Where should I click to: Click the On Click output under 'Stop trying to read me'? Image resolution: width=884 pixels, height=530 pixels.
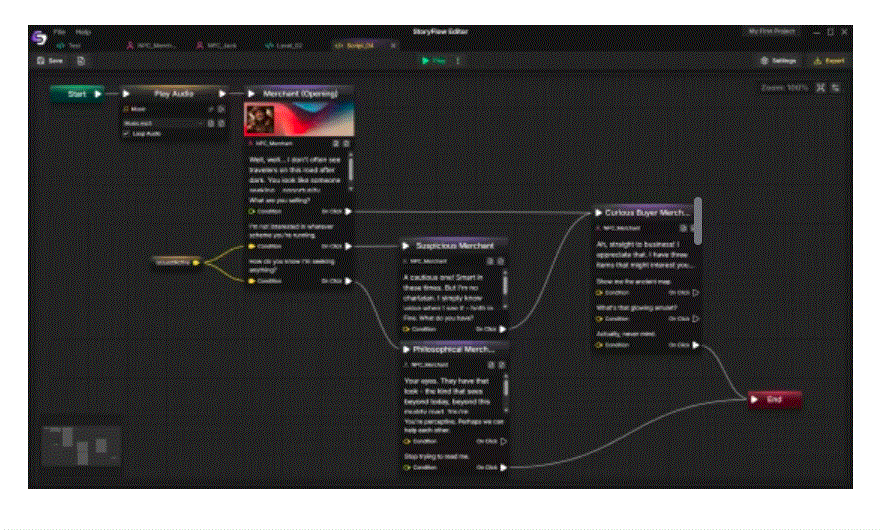[x=503, y=467]
